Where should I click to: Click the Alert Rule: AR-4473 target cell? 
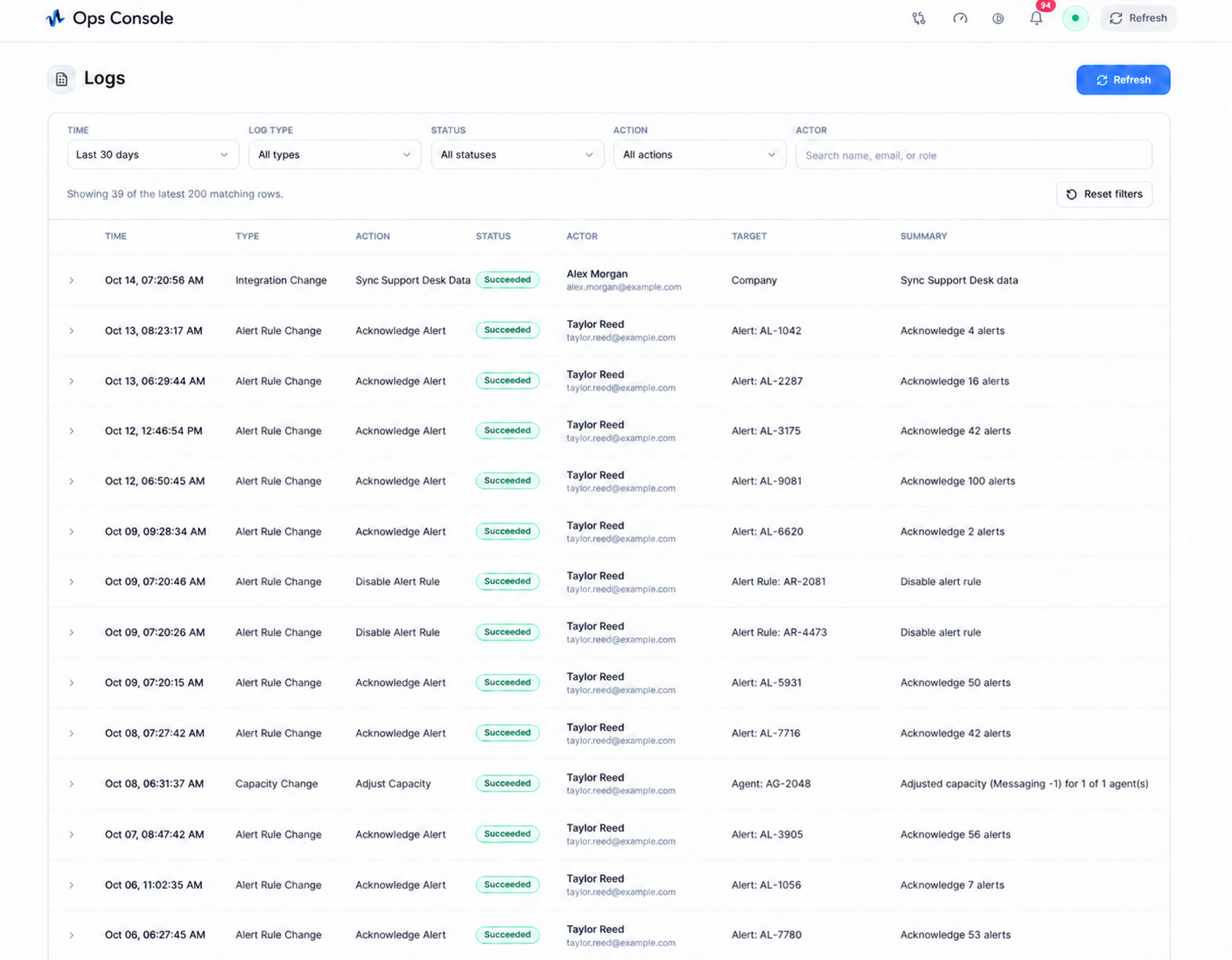pyautogui.click(x=779, y=632)
